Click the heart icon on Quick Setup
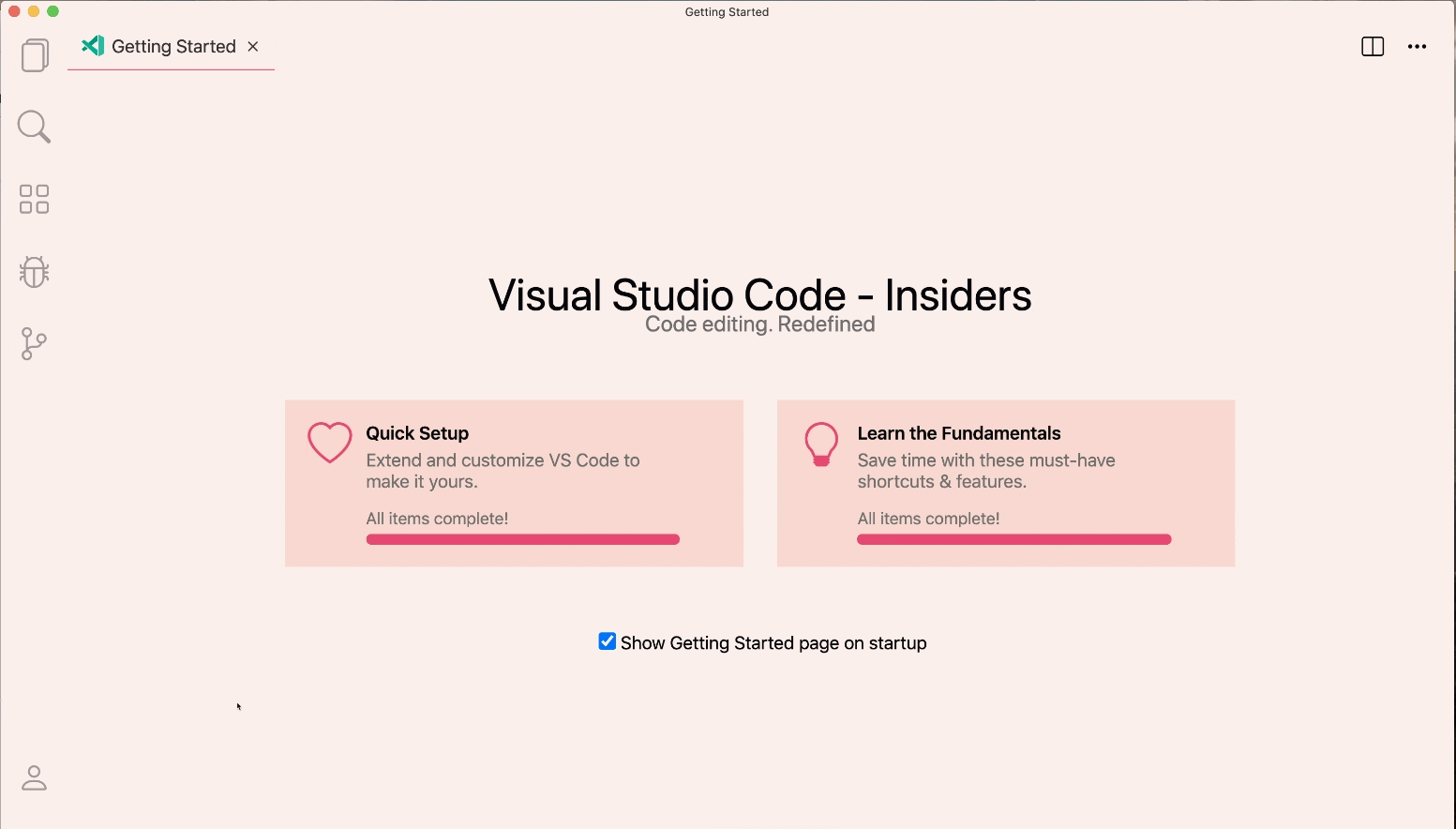 click(x=330, y=443)
